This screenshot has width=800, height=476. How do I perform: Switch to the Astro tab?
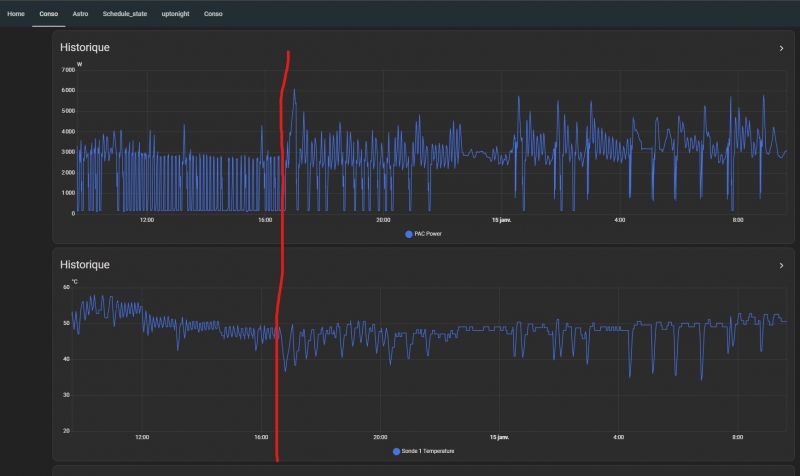[x=80, y=14]
